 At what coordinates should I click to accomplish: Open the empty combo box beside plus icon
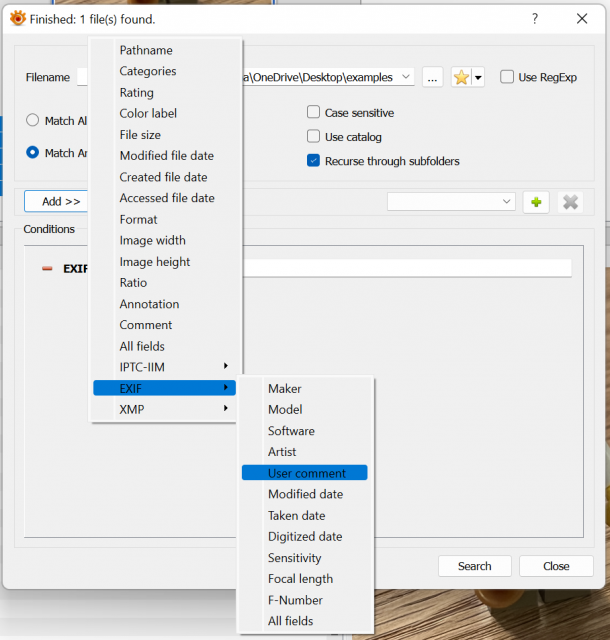pyautogui.click(x=451, y=202)
